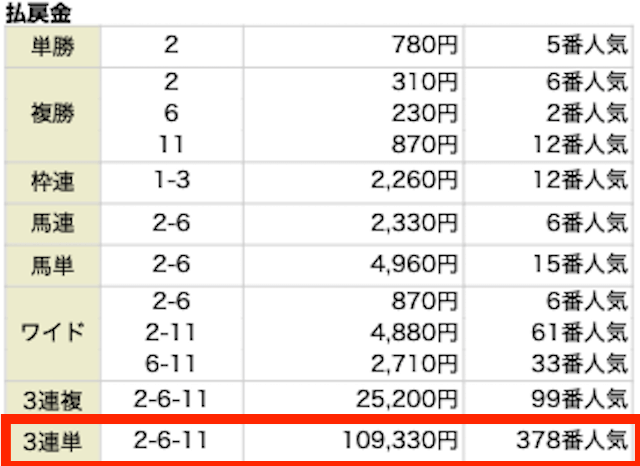Click the 4,960円 payout for 馬単

click(414, 265)
